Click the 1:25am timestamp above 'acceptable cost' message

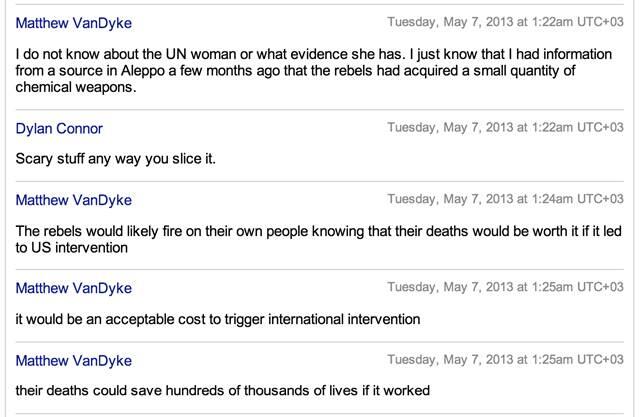(505, 287)
